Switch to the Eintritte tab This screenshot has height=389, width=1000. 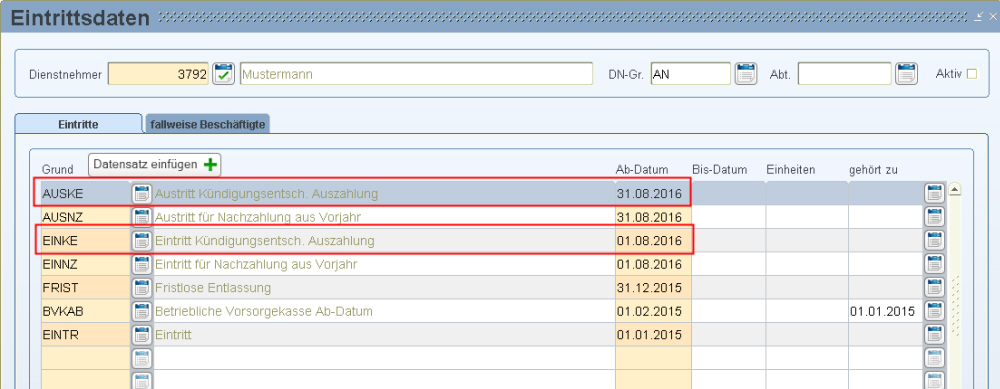point(78,124)
